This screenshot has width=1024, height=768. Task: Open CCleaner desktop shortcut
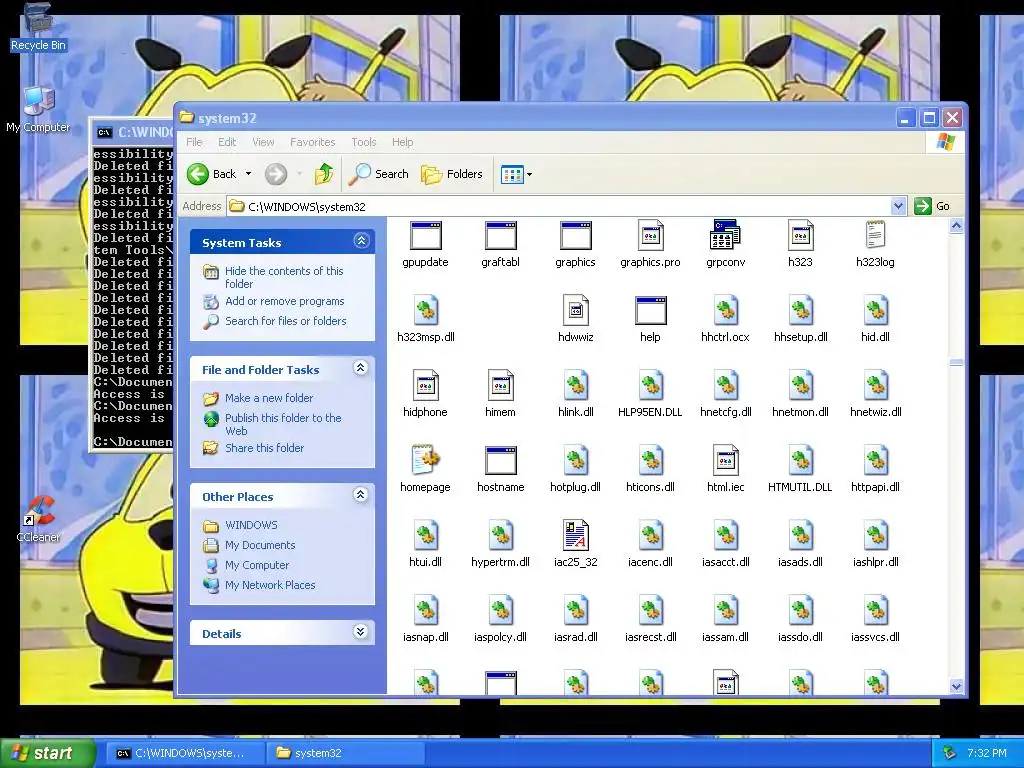[x=38, y=519]
